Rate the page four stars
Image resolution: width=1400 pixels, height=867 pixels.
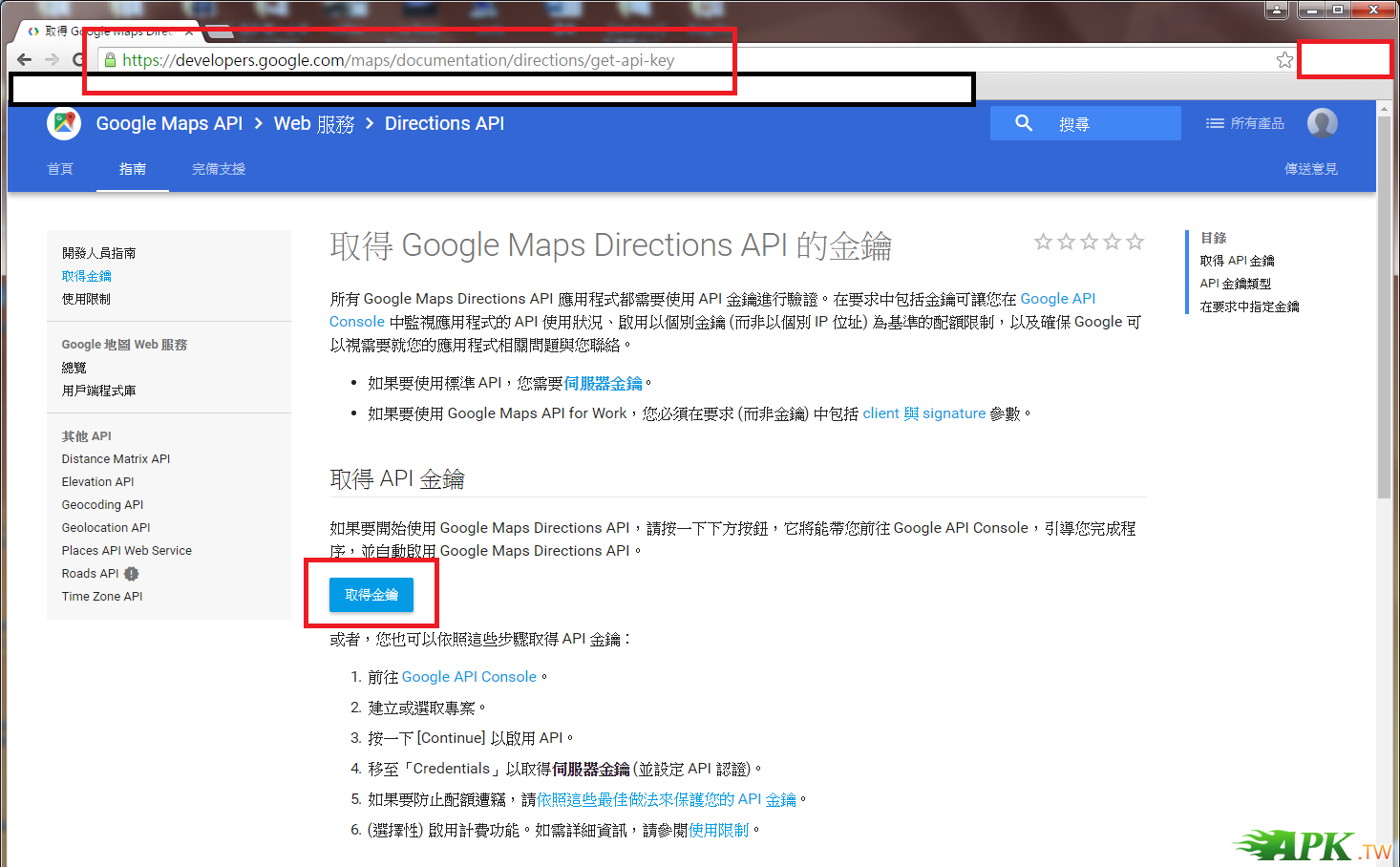(x=1112, y=242)
